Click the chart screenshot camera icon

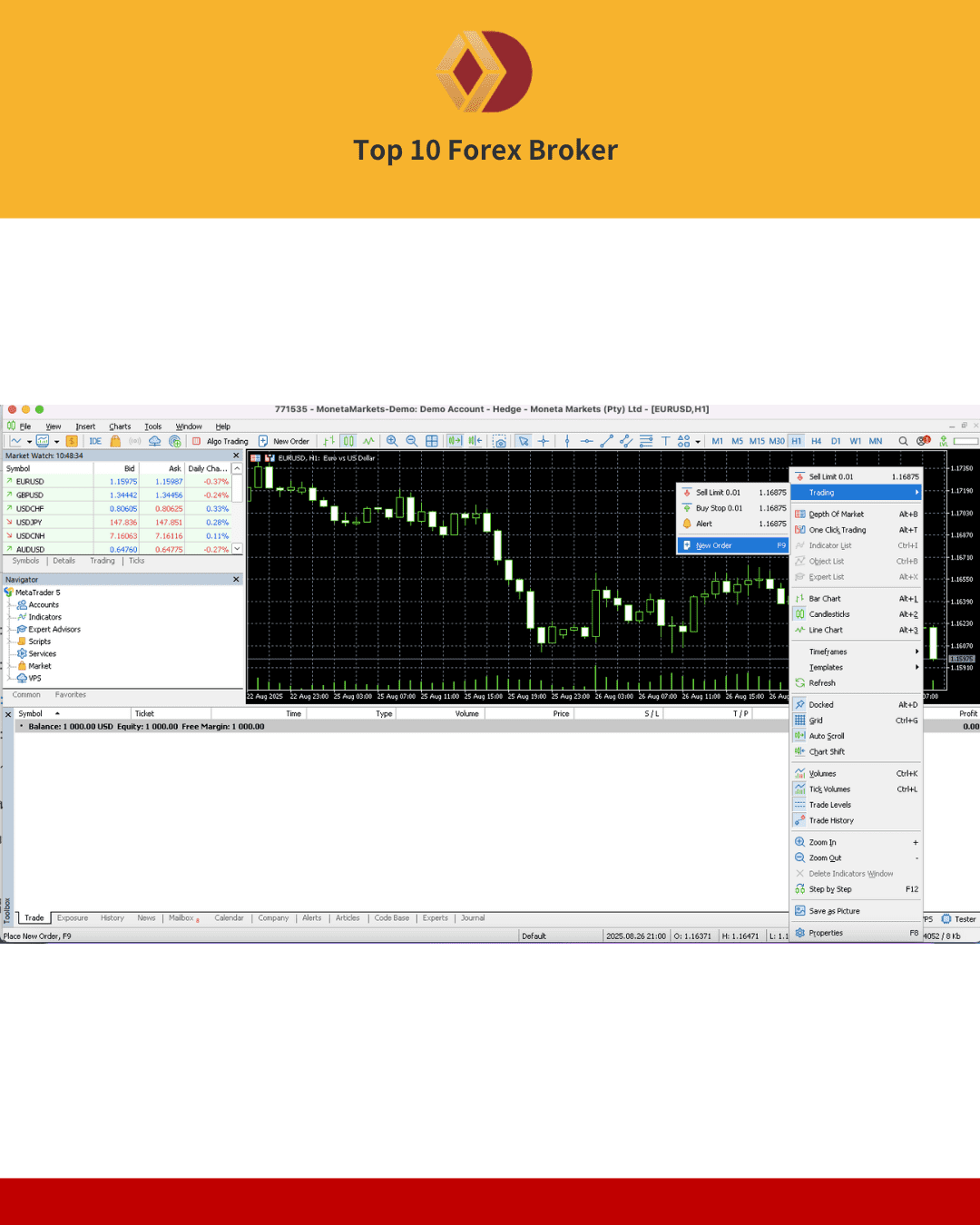(500, 441)
